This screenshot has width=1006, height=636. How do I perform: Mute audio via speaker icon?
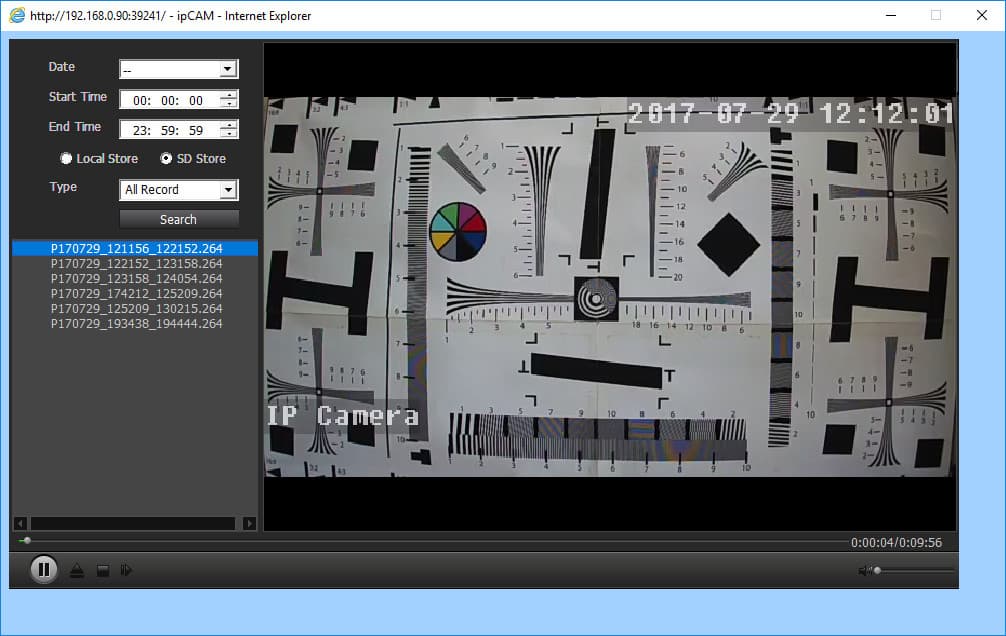864,570
